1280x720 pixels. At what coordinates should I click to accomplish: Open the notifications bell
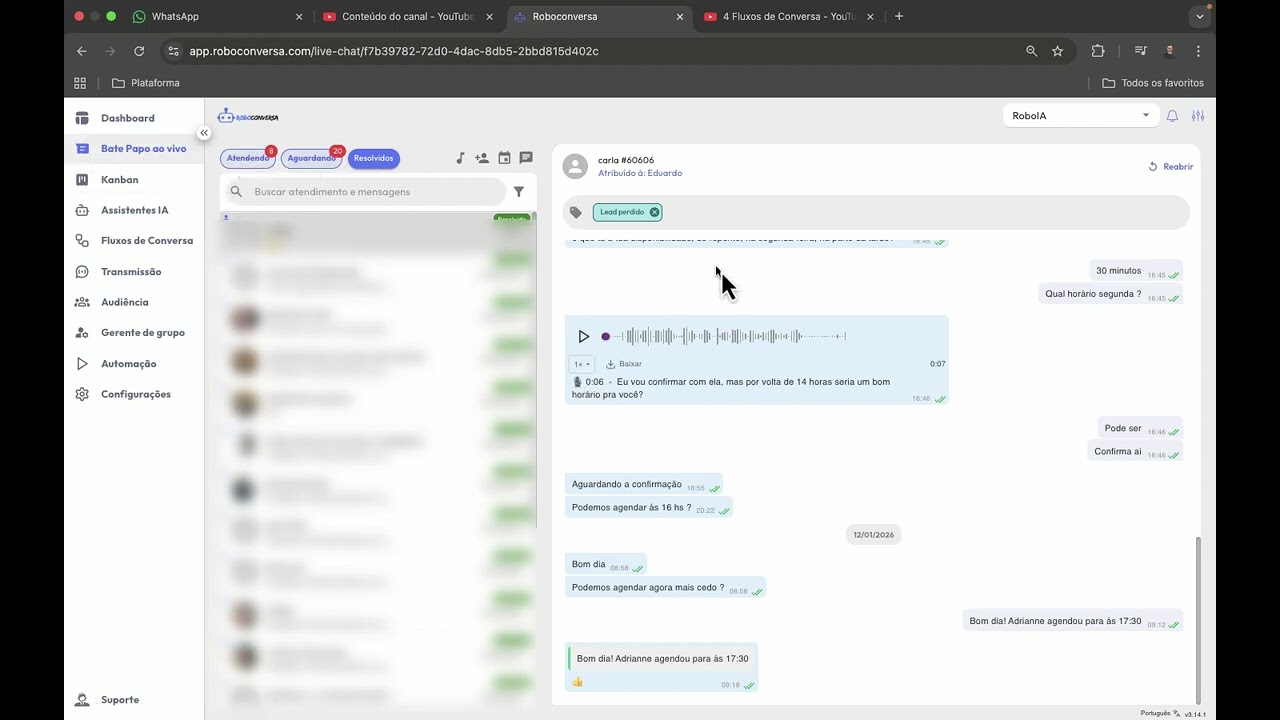[x=1172, y=116]
